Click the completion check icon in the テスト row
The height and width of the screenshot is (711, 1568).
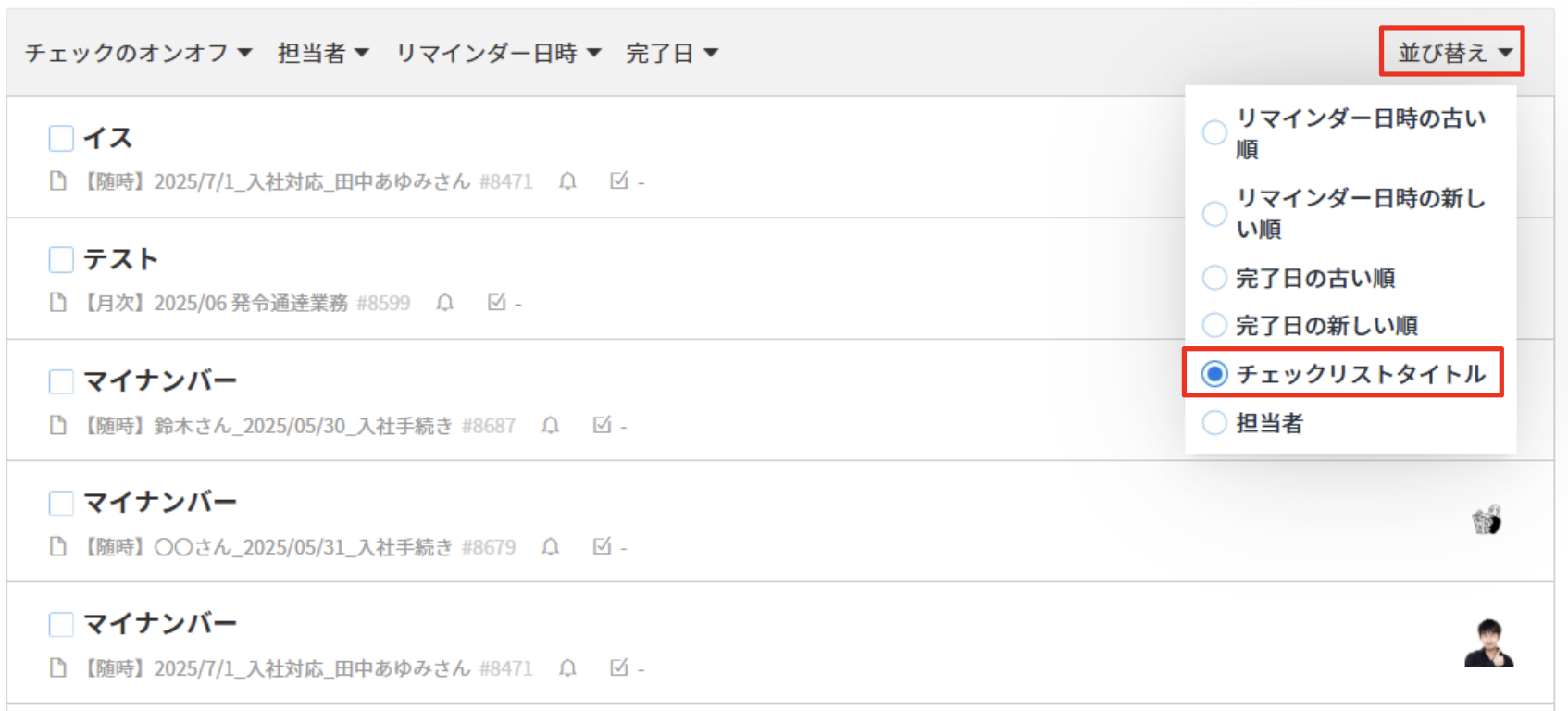497,302
